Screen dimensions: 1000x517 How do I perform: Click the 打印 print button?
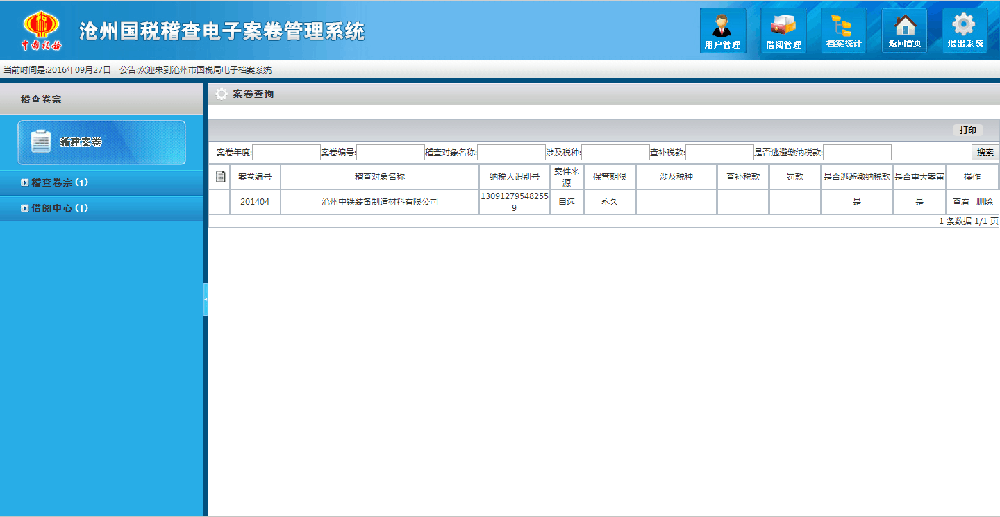tap(967, 130)
